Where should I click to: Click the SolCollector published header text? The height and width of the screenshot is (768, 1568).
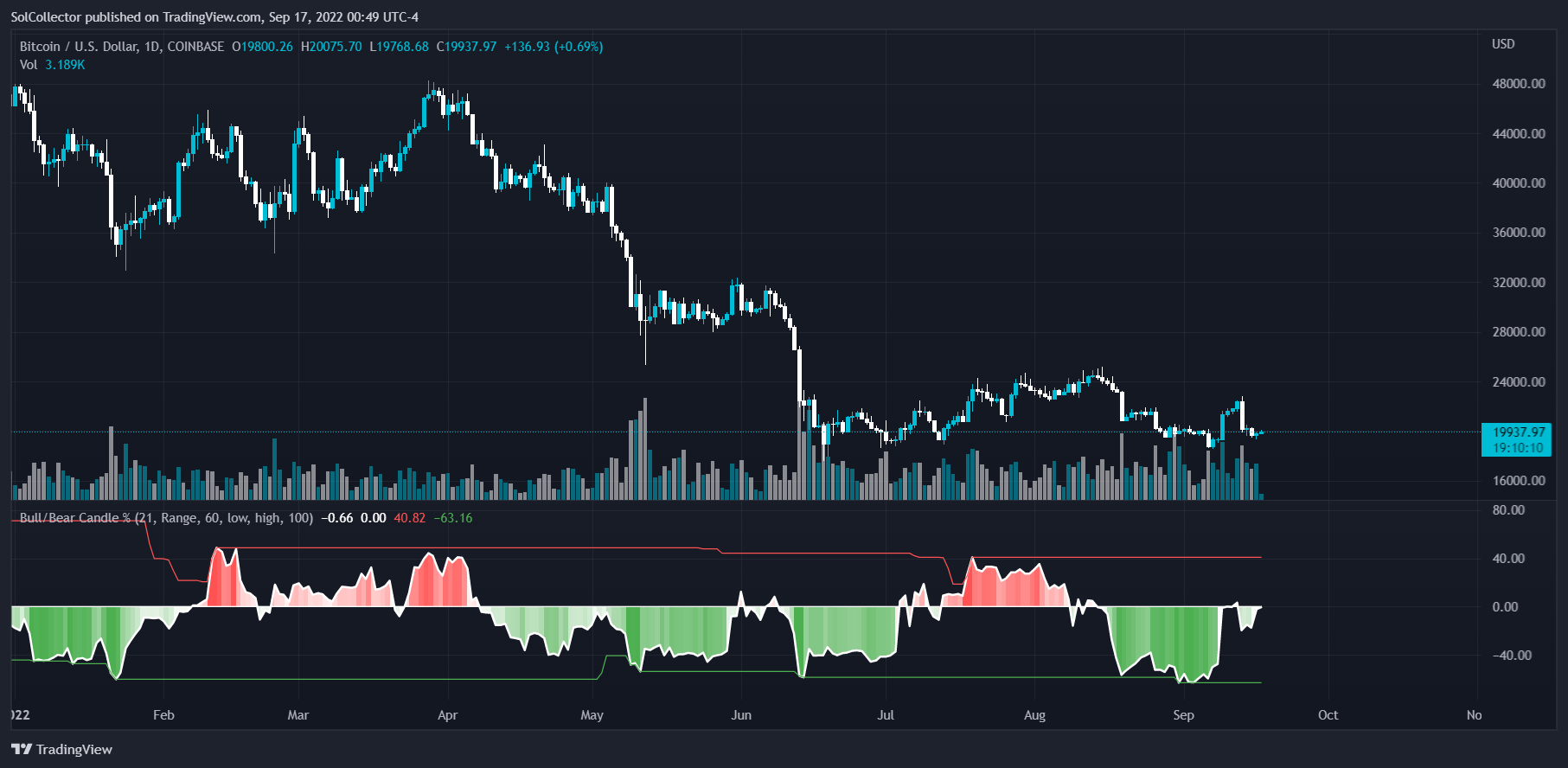point(214,17)
